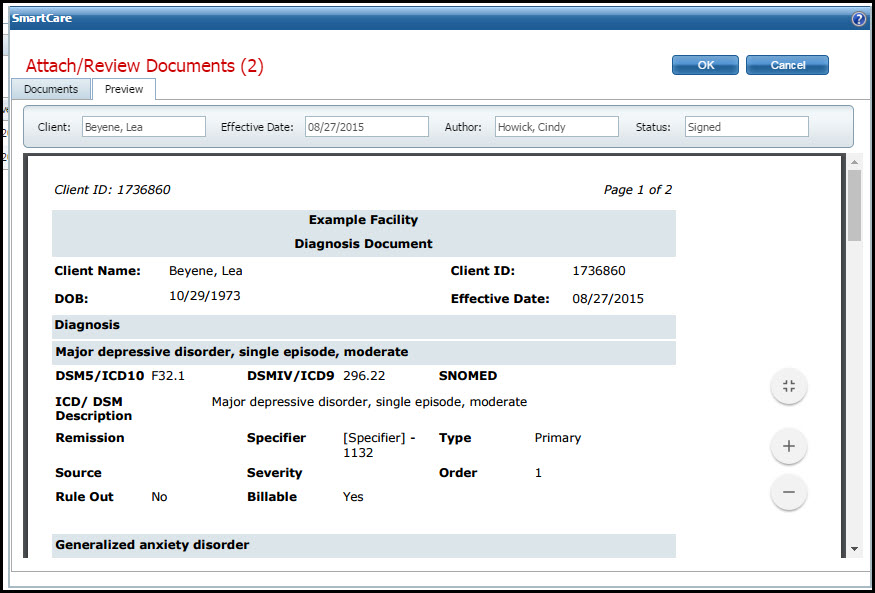Image resolution: width=875 pixels, height=593 pixels.
Task: Click the Author field showing Howick, Cindy
Action: click(x=556, y=126)
